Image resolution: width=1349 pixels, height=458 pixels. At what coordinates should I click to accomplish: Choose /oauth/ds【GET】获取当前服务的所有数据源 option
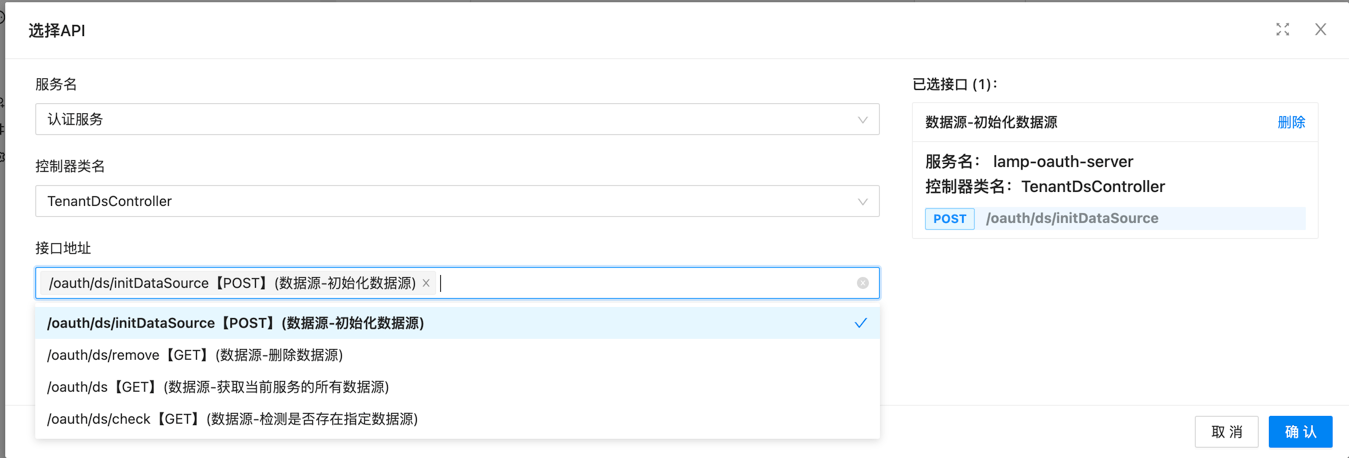click(218, 387)
